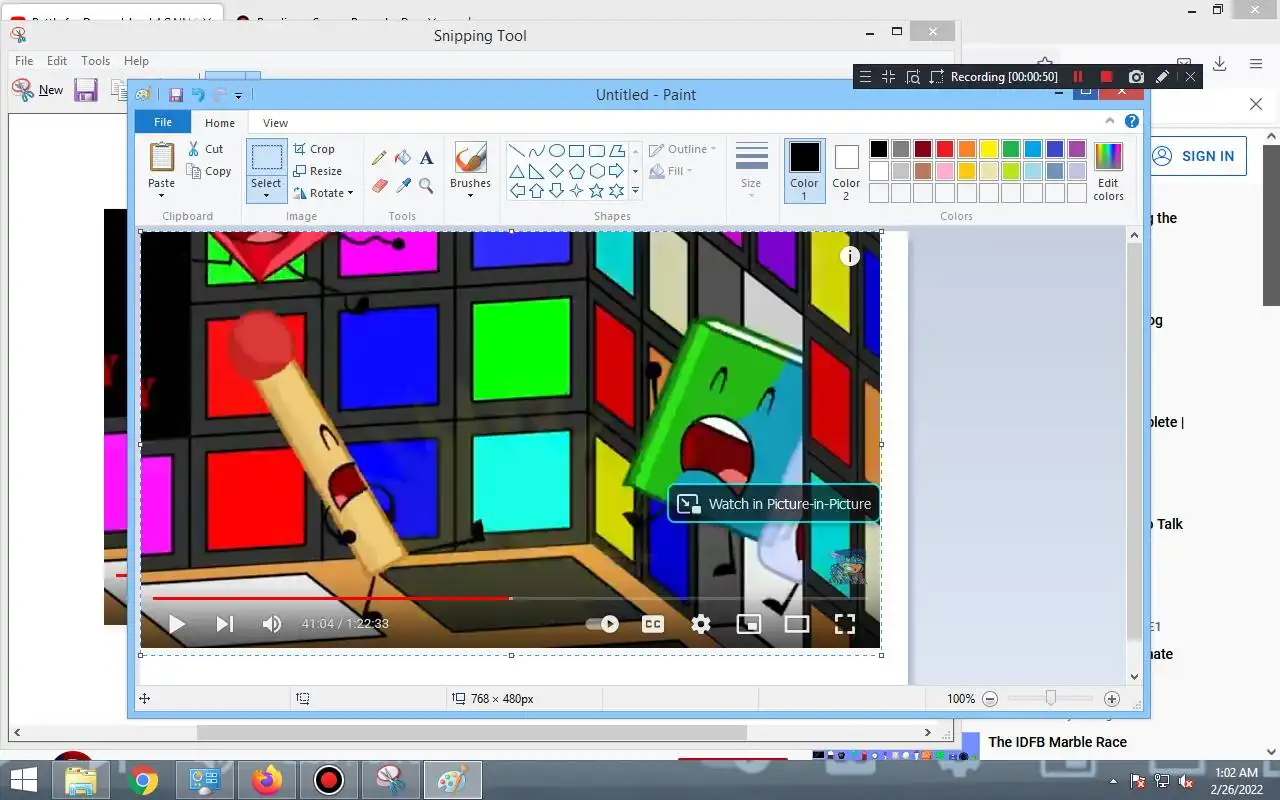Open Snipping Tool Tools menu
The height and width of the screenshot is (800, 1280).
(95, 61)
